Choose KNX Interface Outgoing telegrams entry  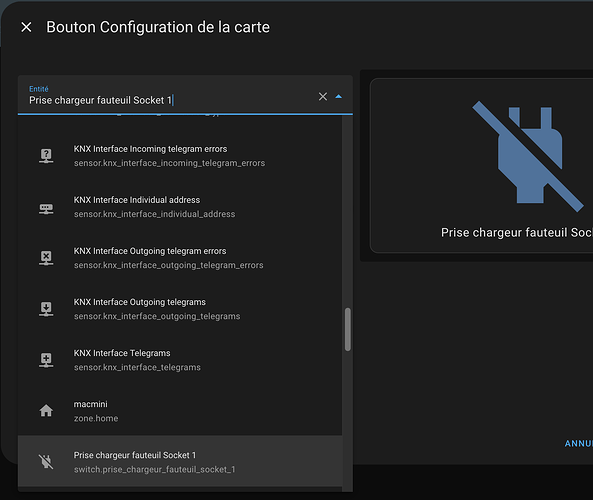coord(180,309)
